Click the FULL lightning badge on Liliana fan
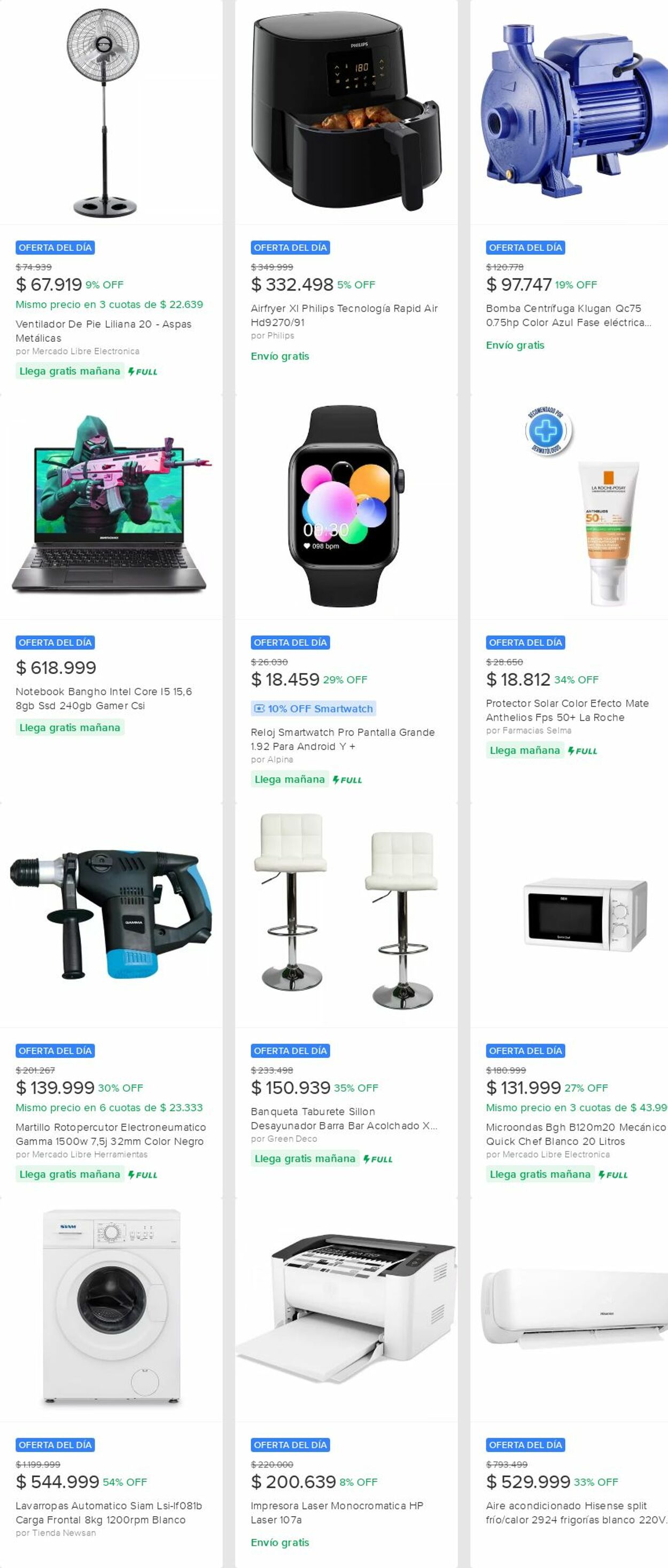Viewport: 668px width, 1568px height. click(x=143, y=371)
